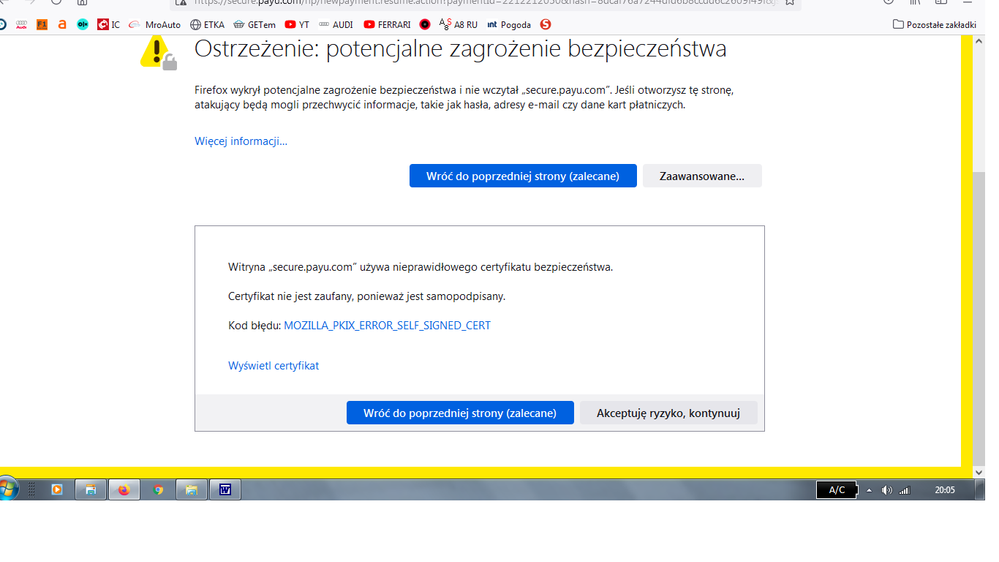Open the teal OLX bookmark icon

coord(82,25)
